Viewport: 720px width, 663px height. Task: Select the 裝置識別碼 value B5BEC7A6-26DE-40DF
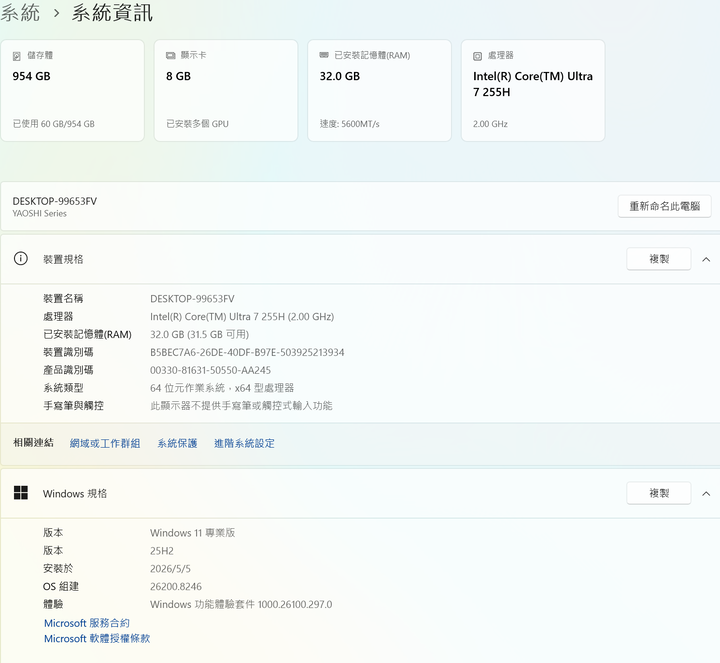[x=247, y=352]
